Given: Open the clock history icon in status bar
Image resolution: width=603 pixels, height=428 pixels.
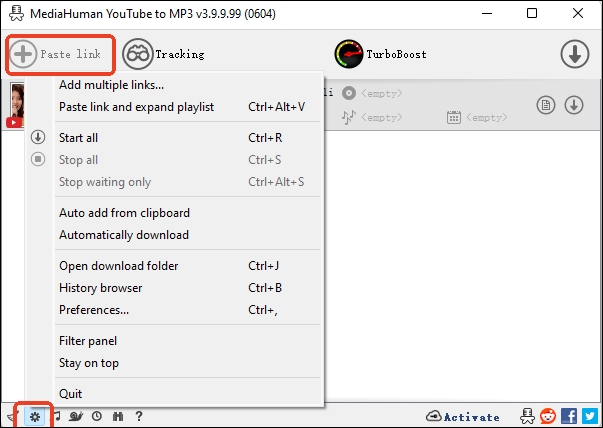Looking at the screenshot, I should (x=97, y=416).
